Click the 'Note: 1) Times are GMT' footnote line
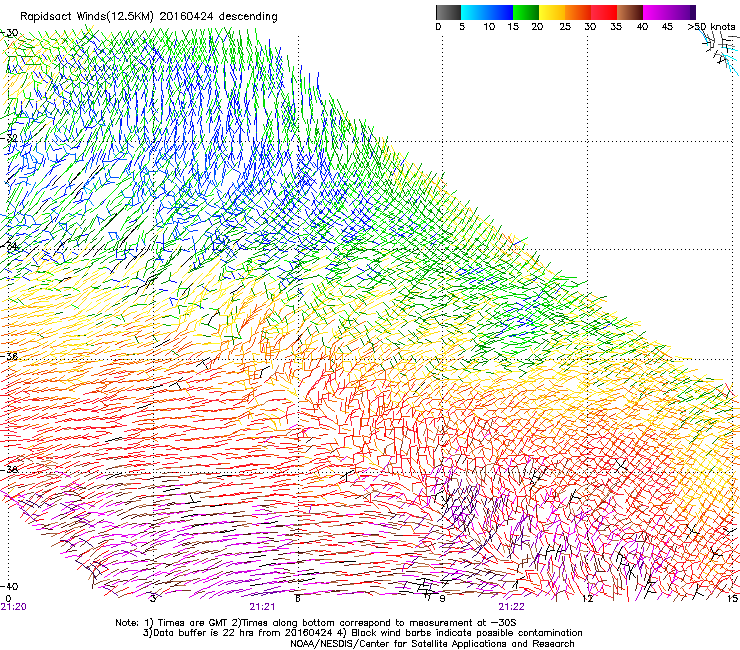 pos(315,623)
